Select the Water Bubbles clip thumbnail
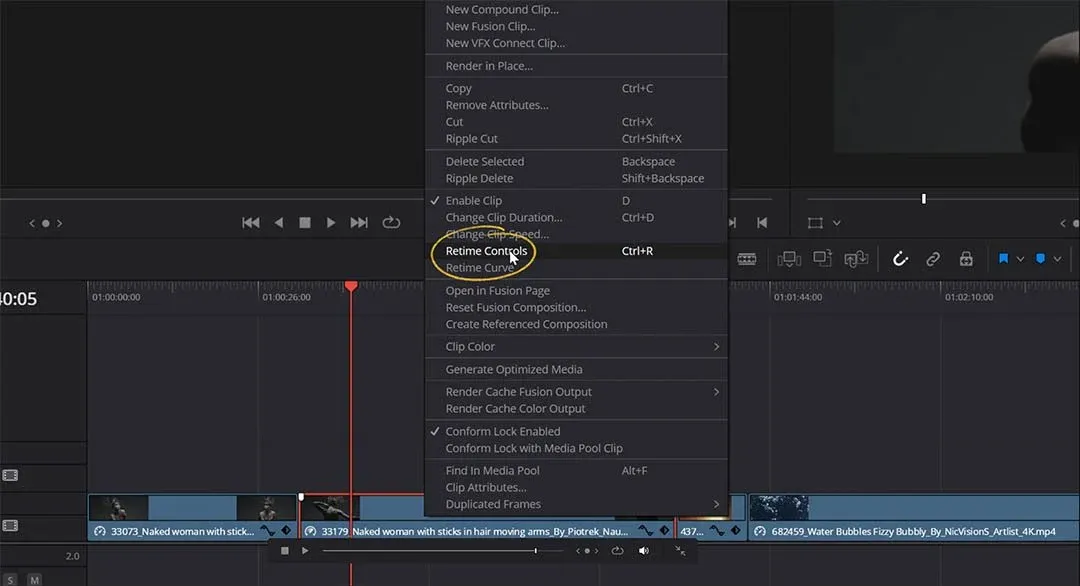 tap(779, 507)
